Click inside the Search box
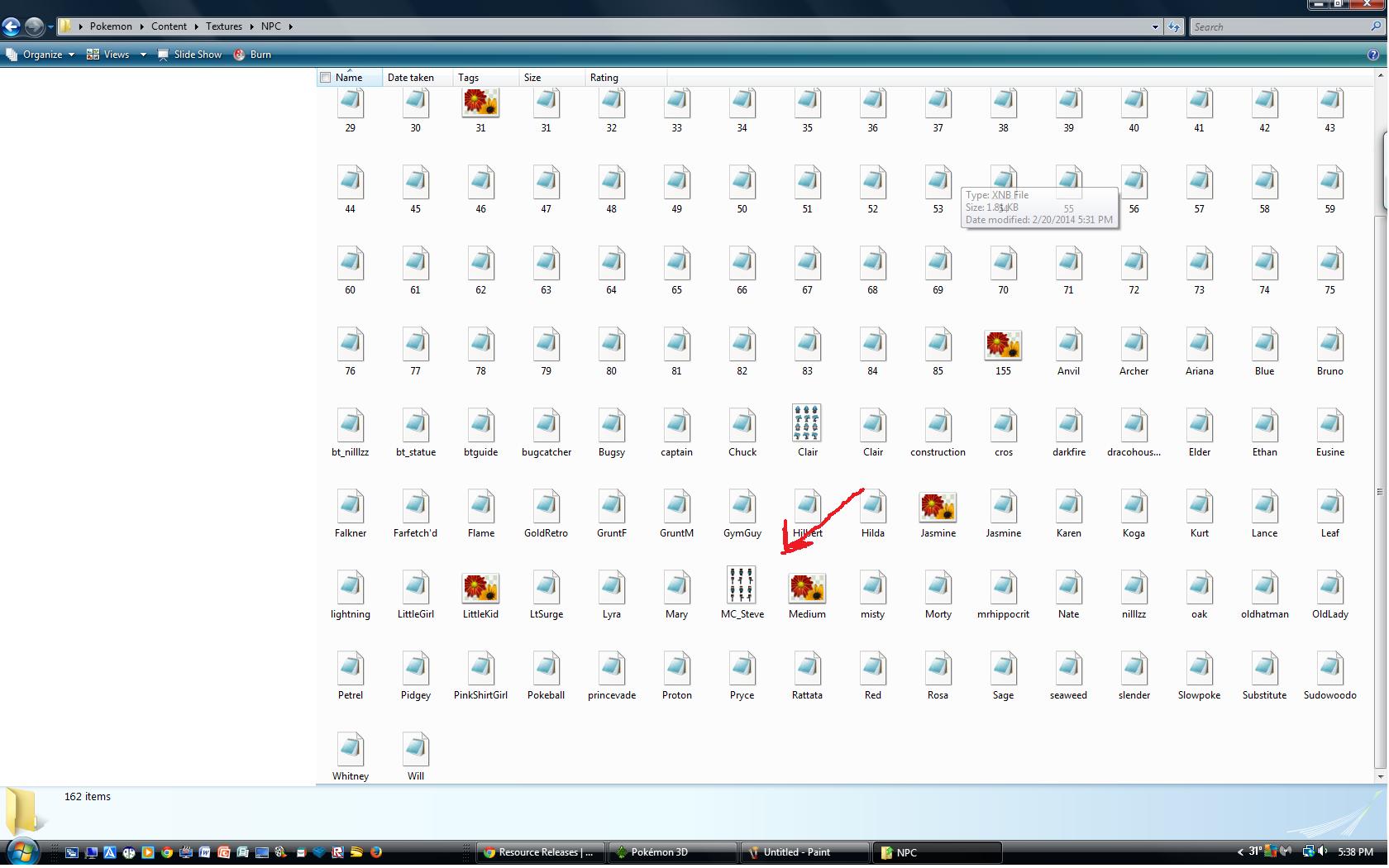The image size is (1389, 868). click(x=1280, y=27)
